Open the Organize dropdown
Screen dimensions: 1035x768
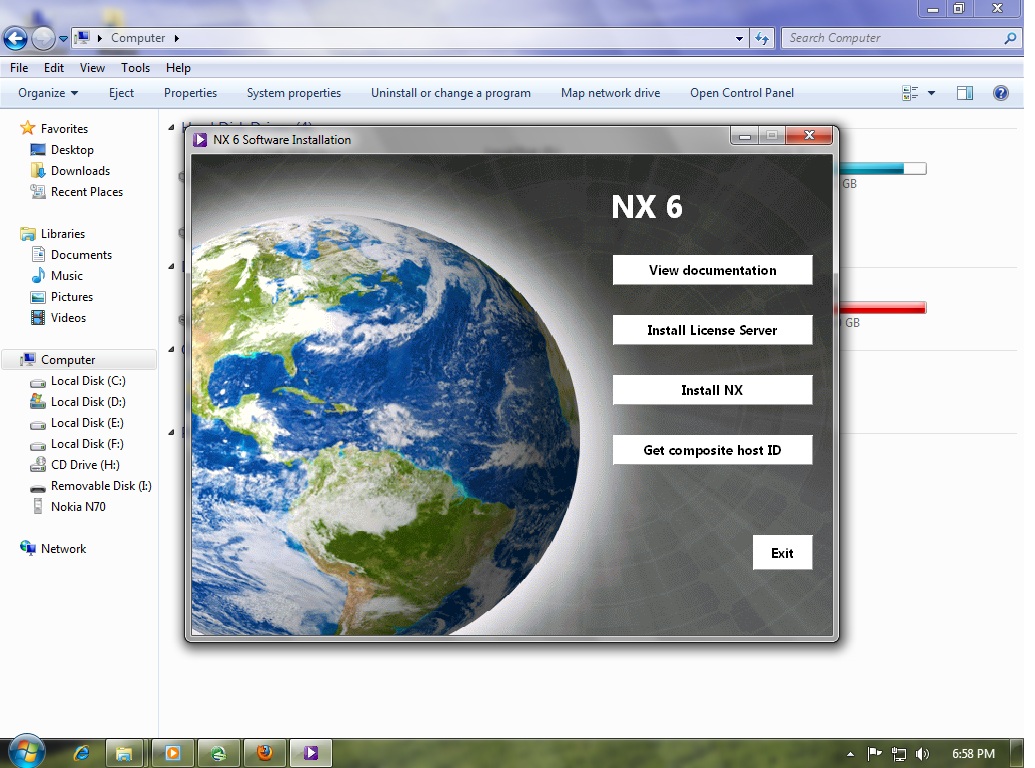click(x=48, y=93)
